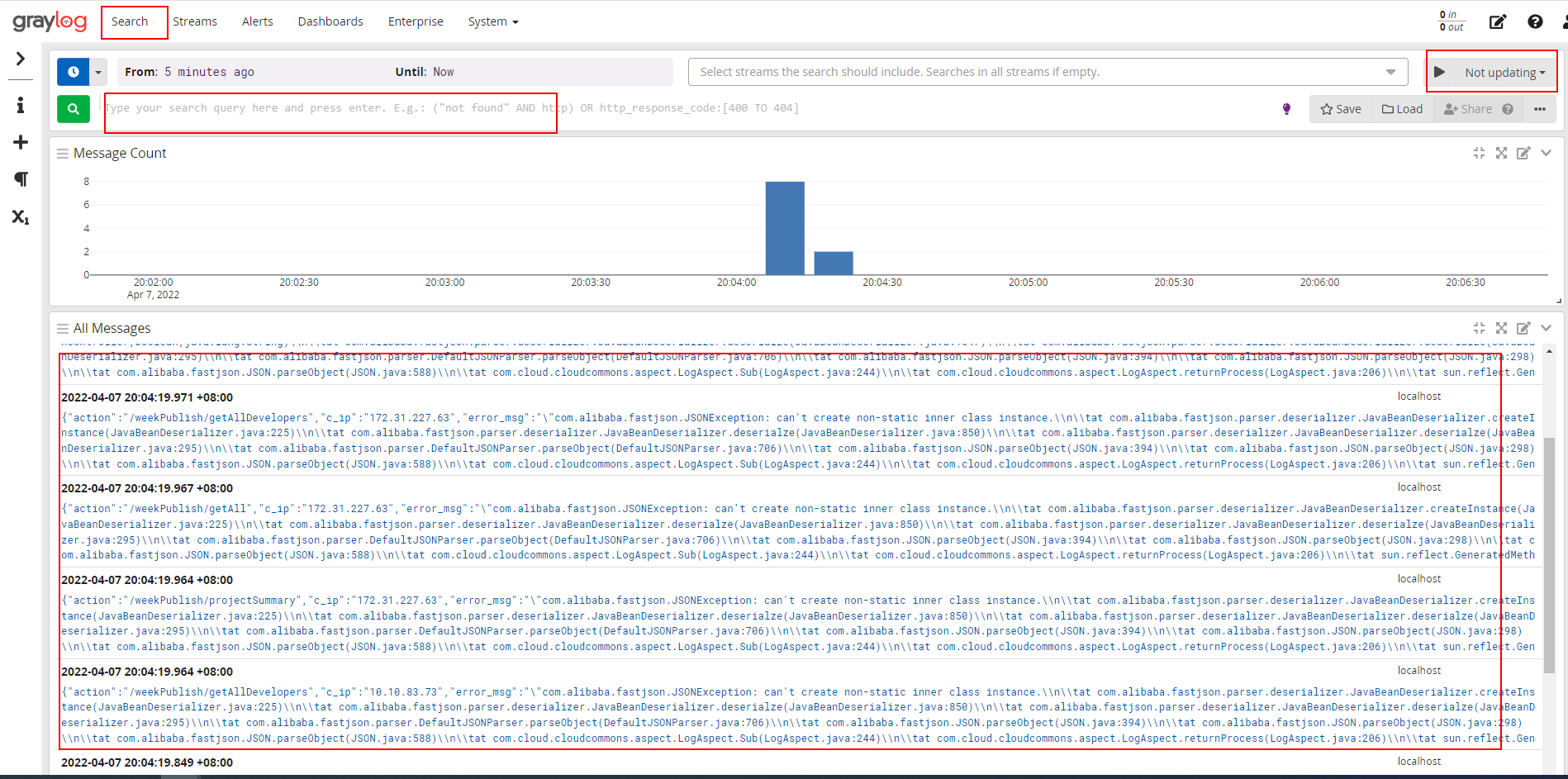1568x779 pixels.
Task: Open the highlighting paragraph icon
Action: click(21, 179)
